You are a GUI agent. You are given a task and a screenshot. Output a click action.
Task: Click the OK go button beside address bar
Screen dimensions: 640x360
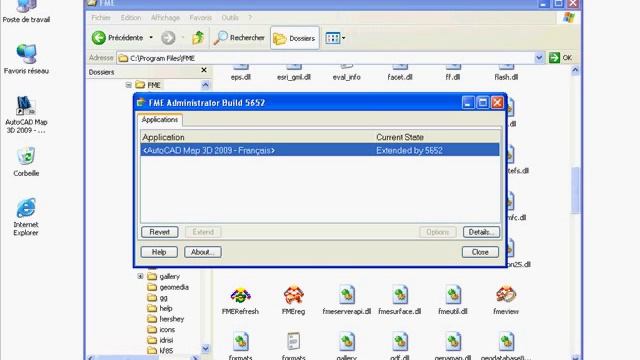tap(560, 58)
